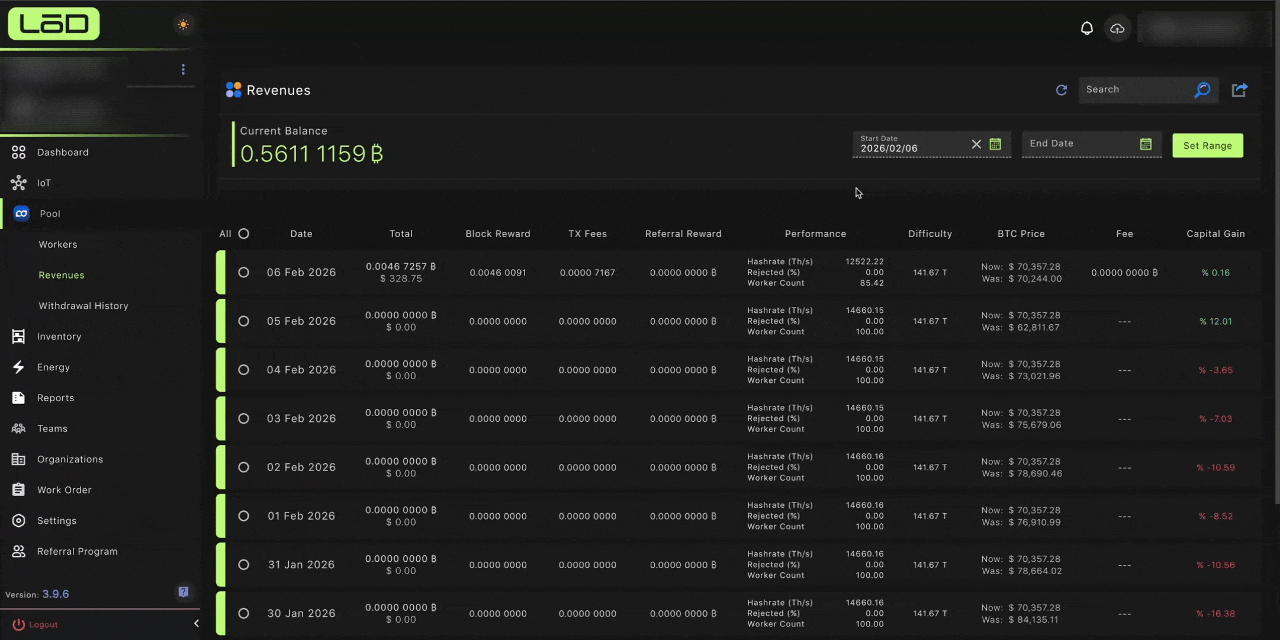
Task: Open Start Date calendar picker
Action: [995, 144]
